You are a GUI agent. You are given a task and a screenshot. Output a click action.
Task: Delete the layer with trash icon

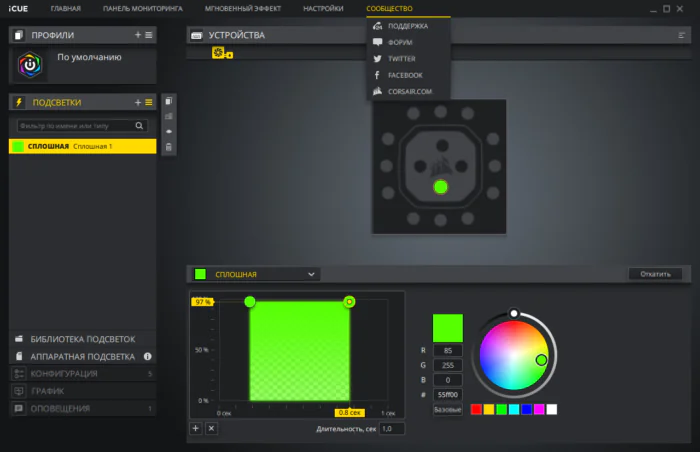pos(169,147)
